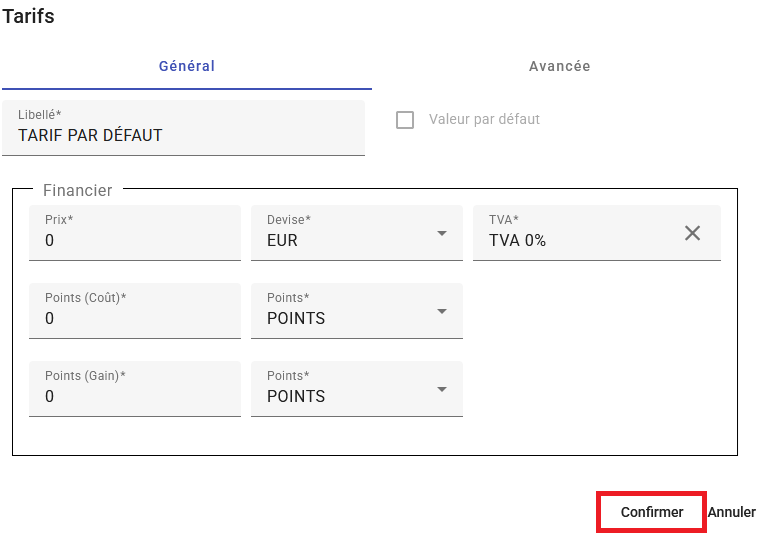Image resolution: width=763 pixels, height=544 pixels.
Task: Select the Points (Gain) input
Action: 135,396
